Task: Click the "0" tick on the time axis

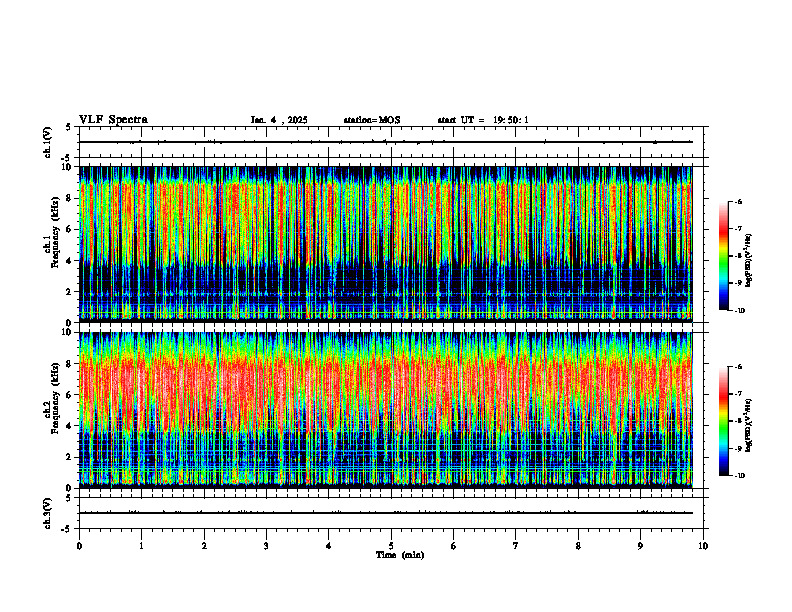Action: (x=79, y=546)
